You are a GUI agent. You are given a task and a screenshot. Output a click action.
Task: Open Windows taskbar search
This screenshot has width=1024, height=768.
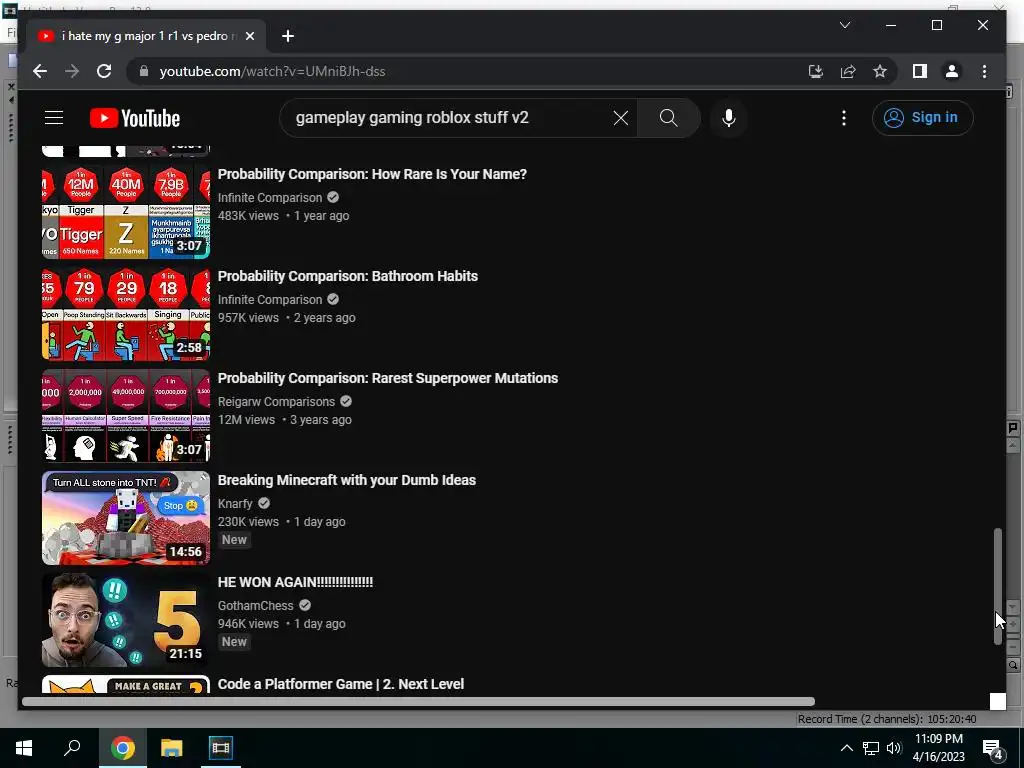[x=72, y=748]
